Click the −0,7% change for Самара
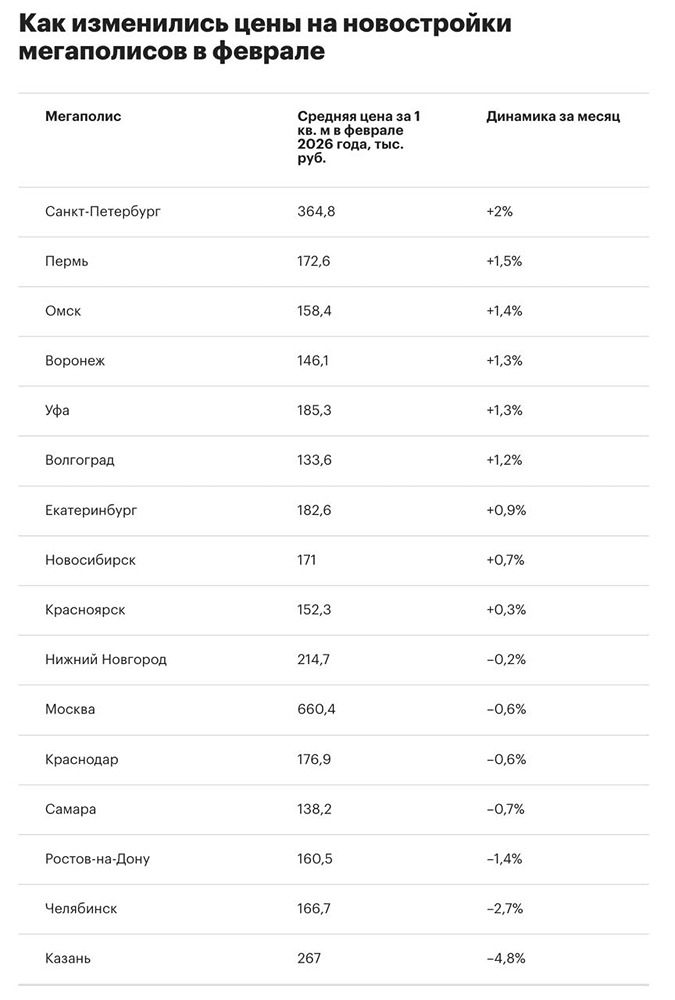The height and width of the screenshot is (1000, 675). pos(505,809)
